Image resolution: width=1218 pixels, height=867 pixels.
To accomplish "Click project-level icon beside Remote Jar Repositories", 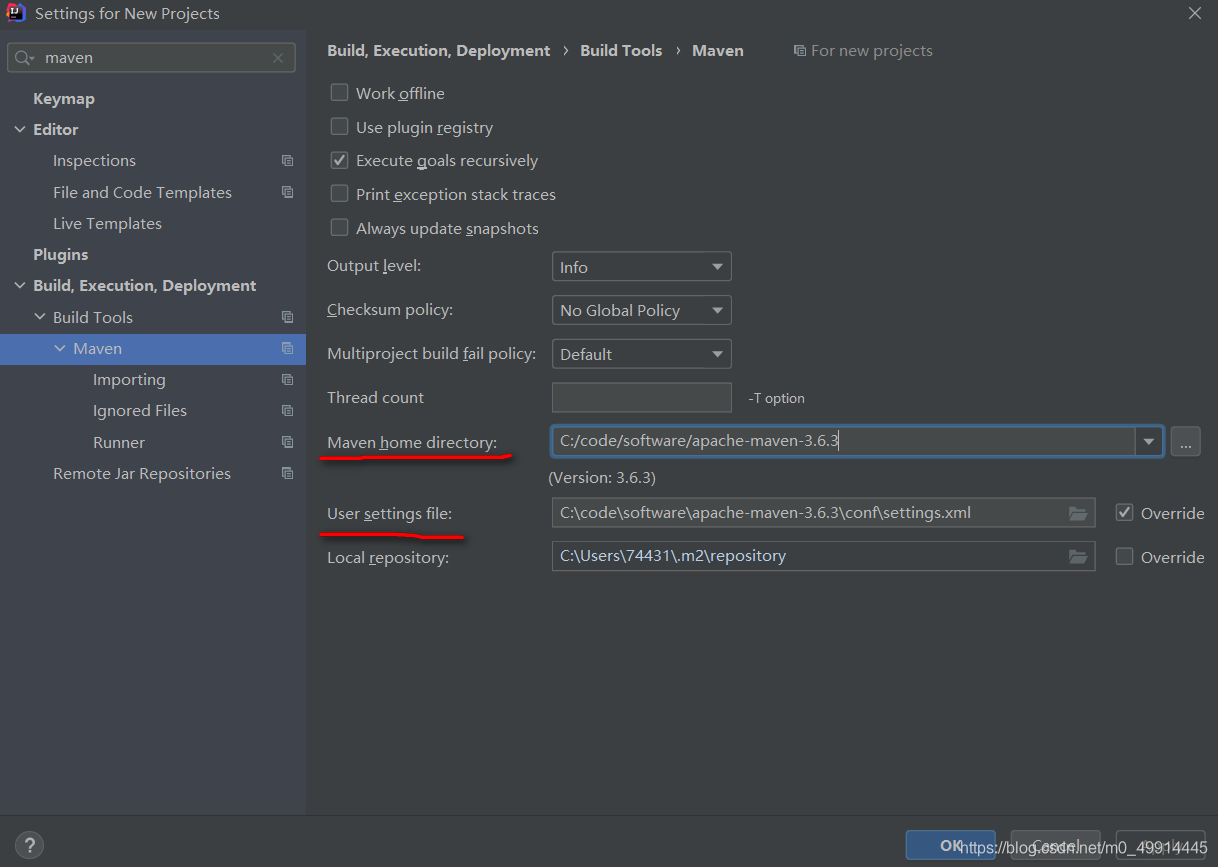I will [287, 473].
